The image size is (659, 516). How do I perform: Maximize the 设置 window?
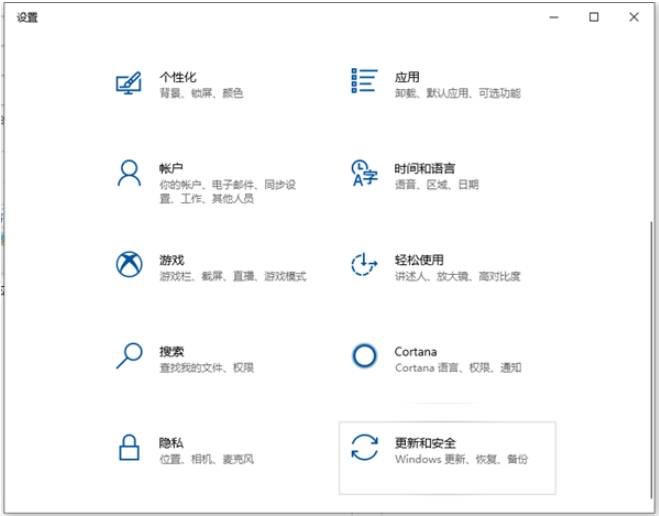(594, 17)
